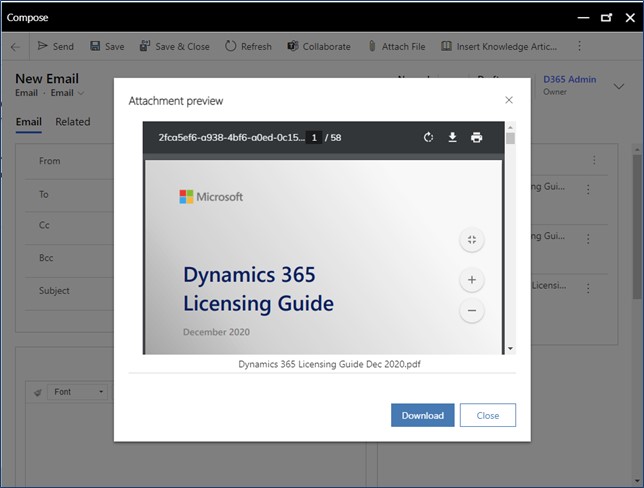Pop out the Compose window

(606, 18)
